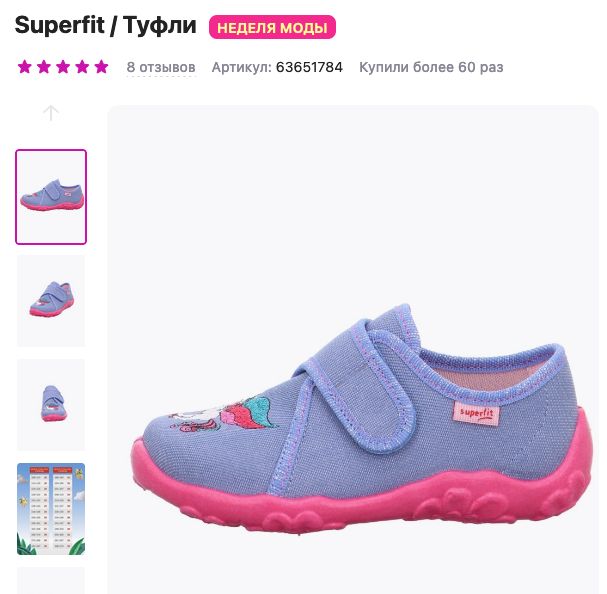Click the superfit tag on the shoe heel
The image size is (607, 594).
[477, 413]
